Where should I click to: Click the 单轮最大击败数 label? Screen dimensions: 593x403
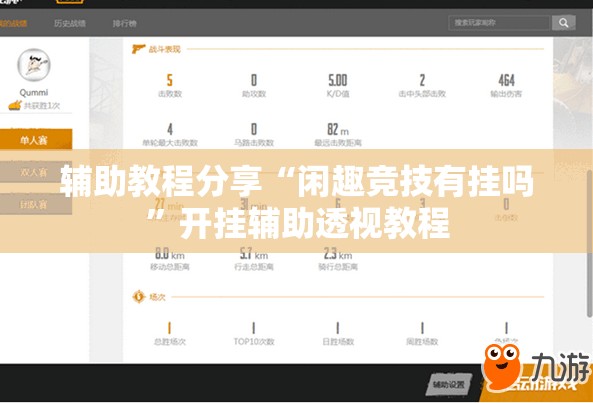tap(170, 143)
